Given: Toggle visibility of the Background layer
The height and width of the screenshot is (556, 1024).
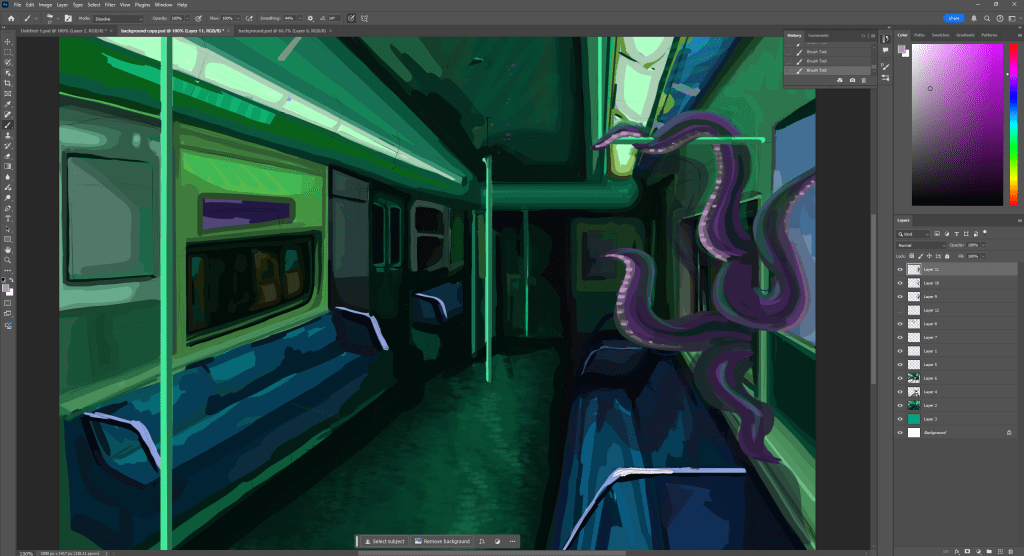Looking at the screenshot, I should coord(900,432).
